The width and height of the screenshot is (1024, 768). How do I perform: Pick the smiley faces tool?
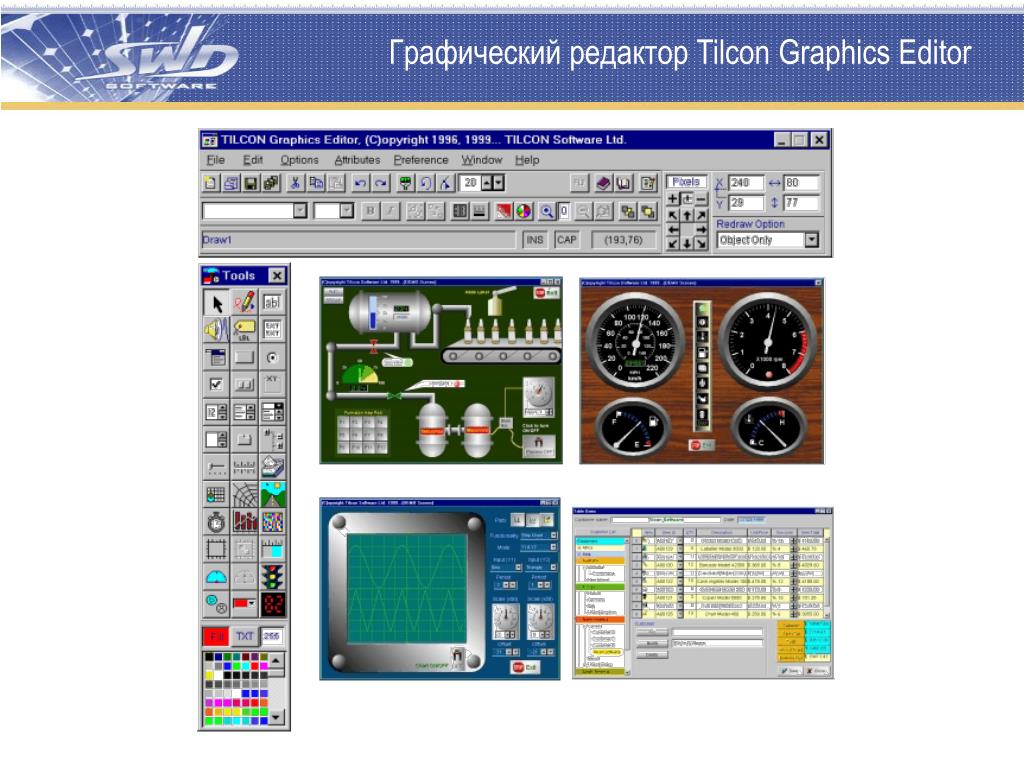(x=217, y=604)
